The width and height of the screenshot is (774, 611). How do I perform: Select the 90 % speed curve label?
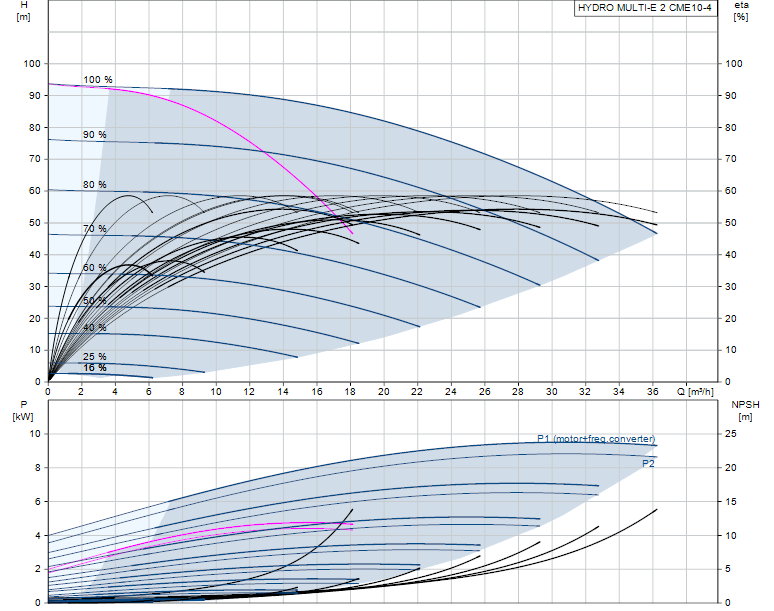pyautogui.click(x=95, y=135)
